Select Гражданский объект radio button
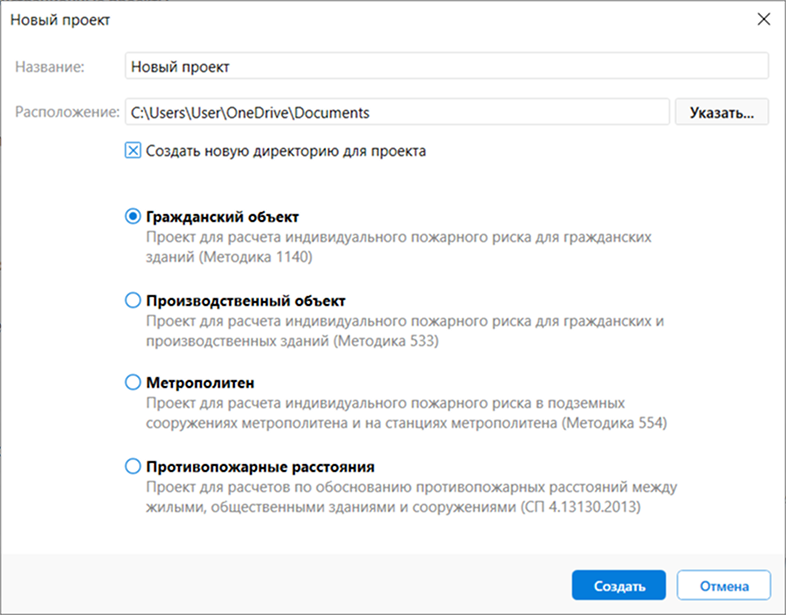This screenshot has height=615, width=786. (x=133, y=217)
